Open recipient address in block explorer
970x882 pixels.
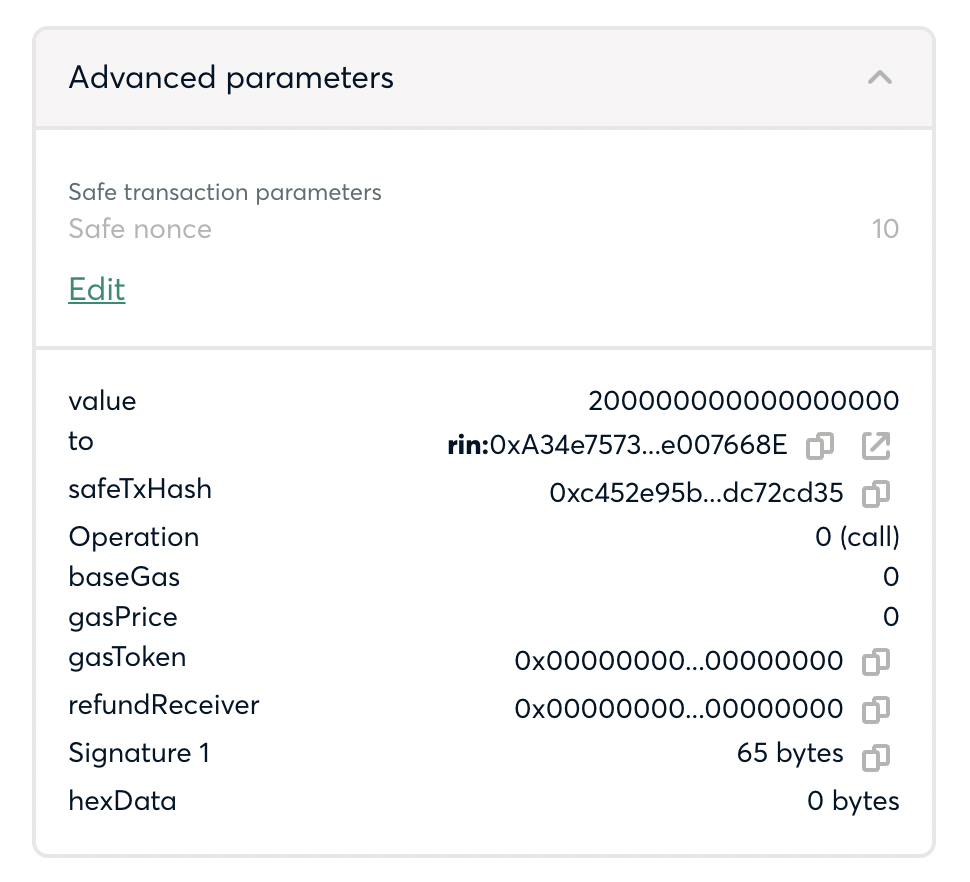876,445
